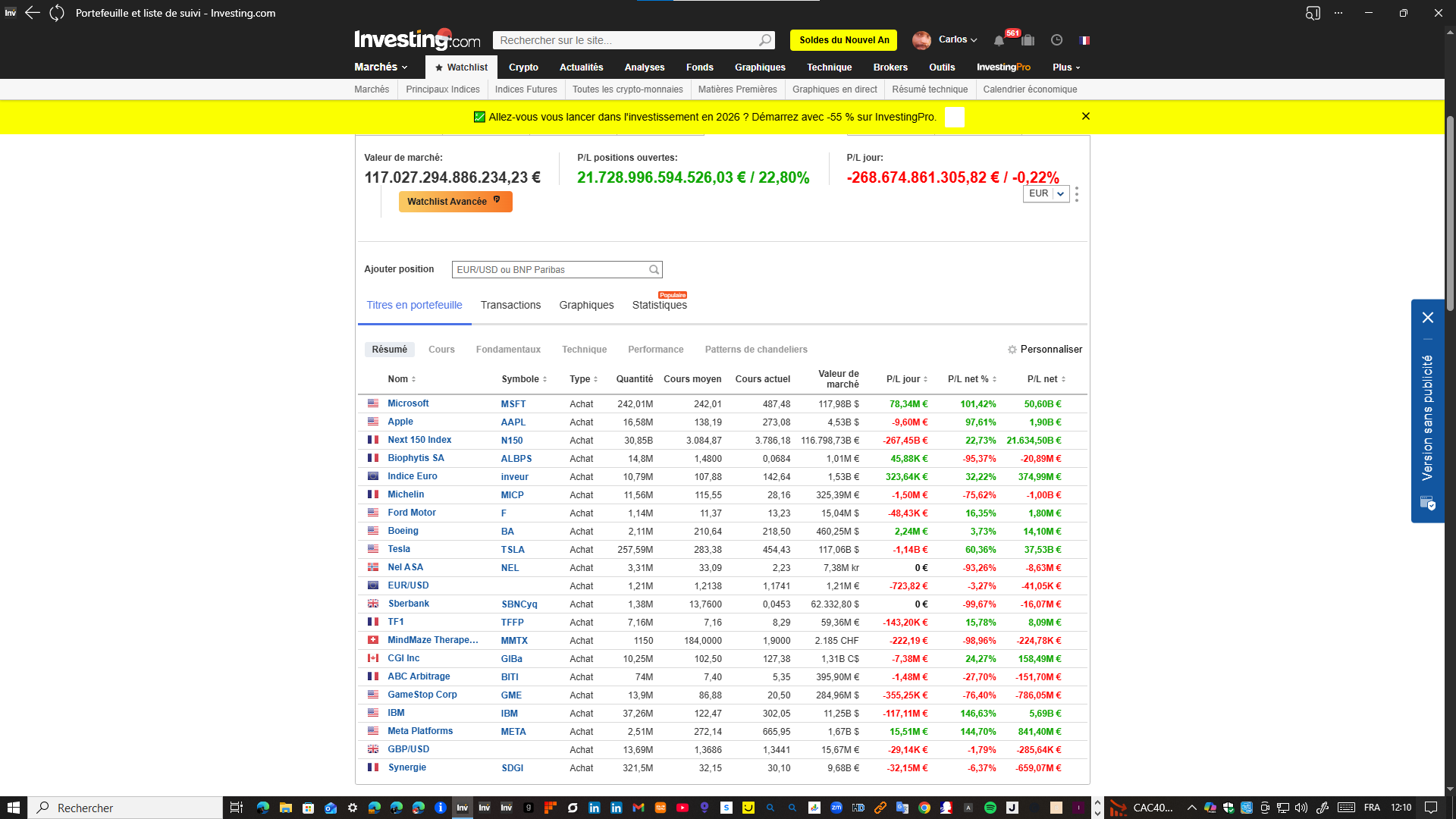Open the volume control in system tray
Screen dimensions: 1456x819
point(1301,808)
